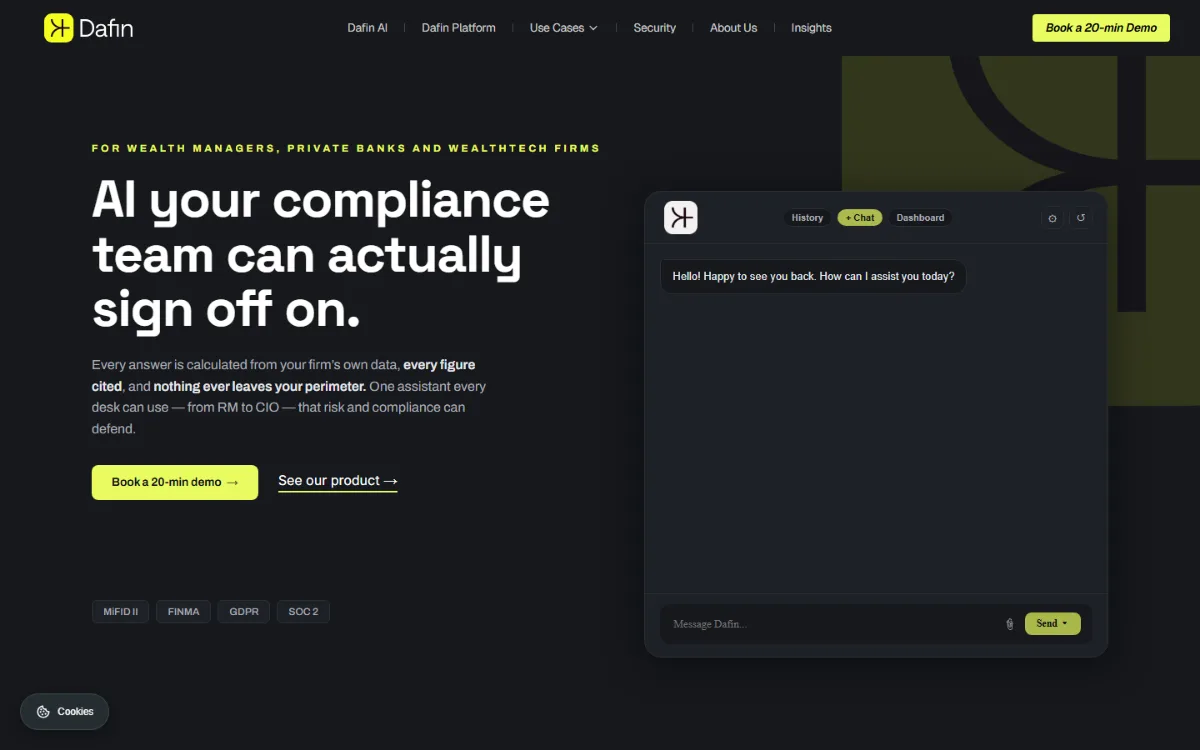Viewport: 1200px width, 750px height.
Task: Switch to the Dashboard tab in widget
Action: point(920,218)
